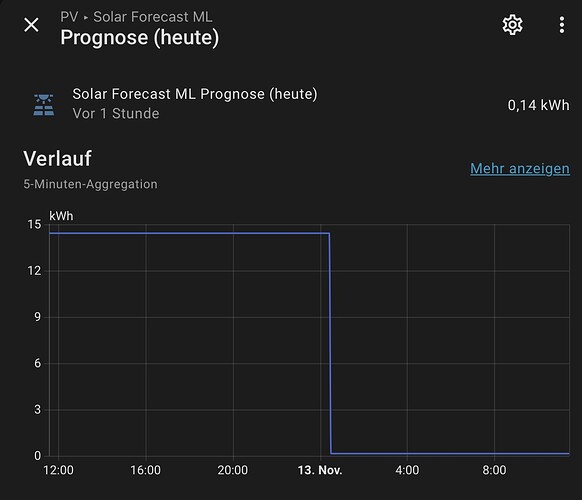Click the Verlauf section heading
Viewport: 582px width, 500px height.
tap(58, 159)
